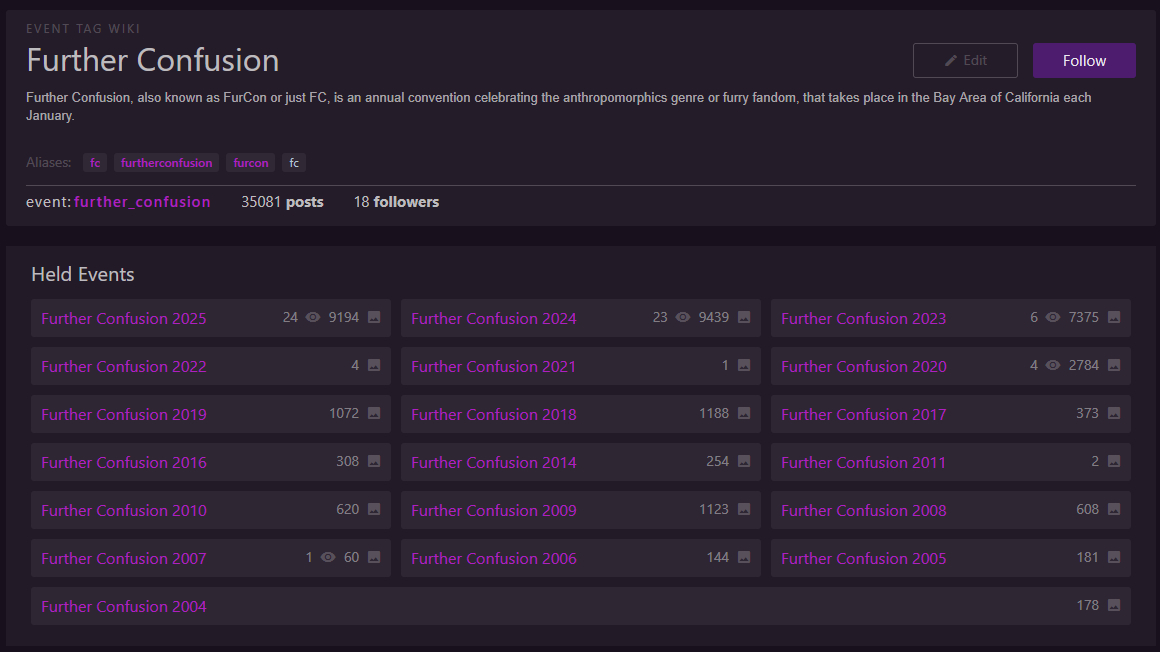
Task: Select the furtherconfusion alias tag
Action: point(167,163)
